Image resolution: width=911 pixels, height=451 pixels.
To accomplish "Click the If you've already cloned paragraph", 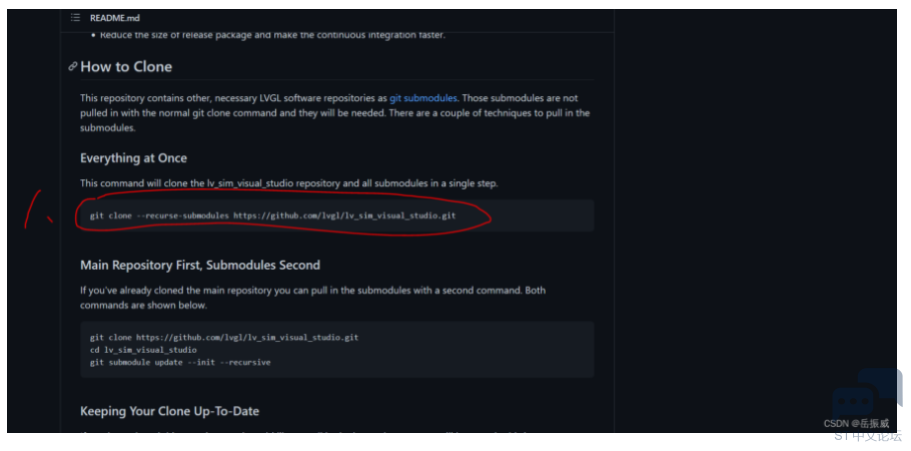I will pyautogui.click(x=313, y=298).
